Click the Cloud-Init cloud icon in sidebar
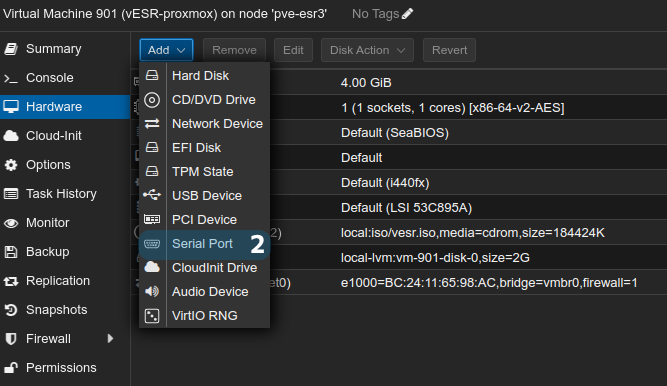The width and height of the screenshot is (667, 386). pos(11,136)
